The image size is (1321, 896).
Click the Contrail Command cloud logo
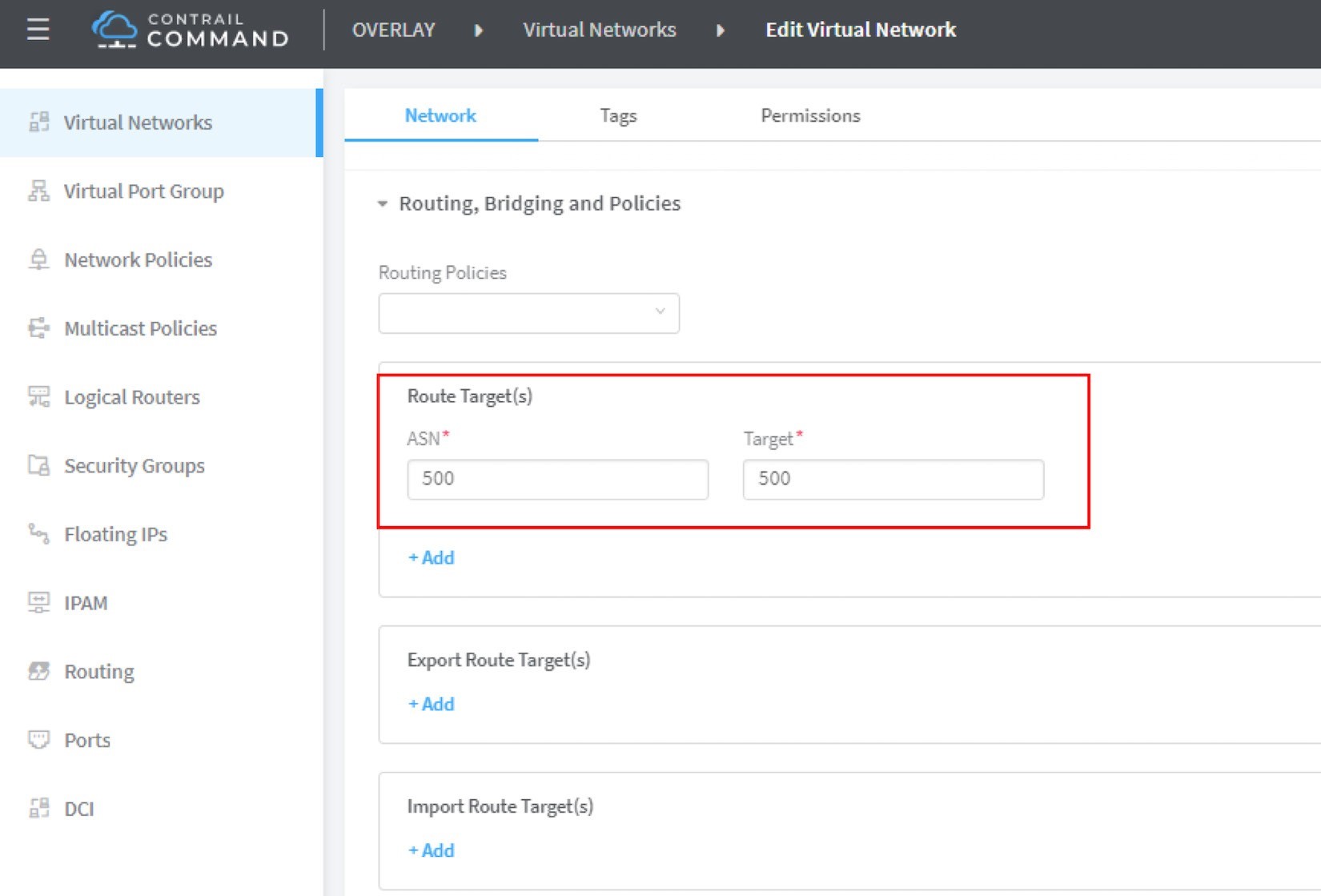114,30
